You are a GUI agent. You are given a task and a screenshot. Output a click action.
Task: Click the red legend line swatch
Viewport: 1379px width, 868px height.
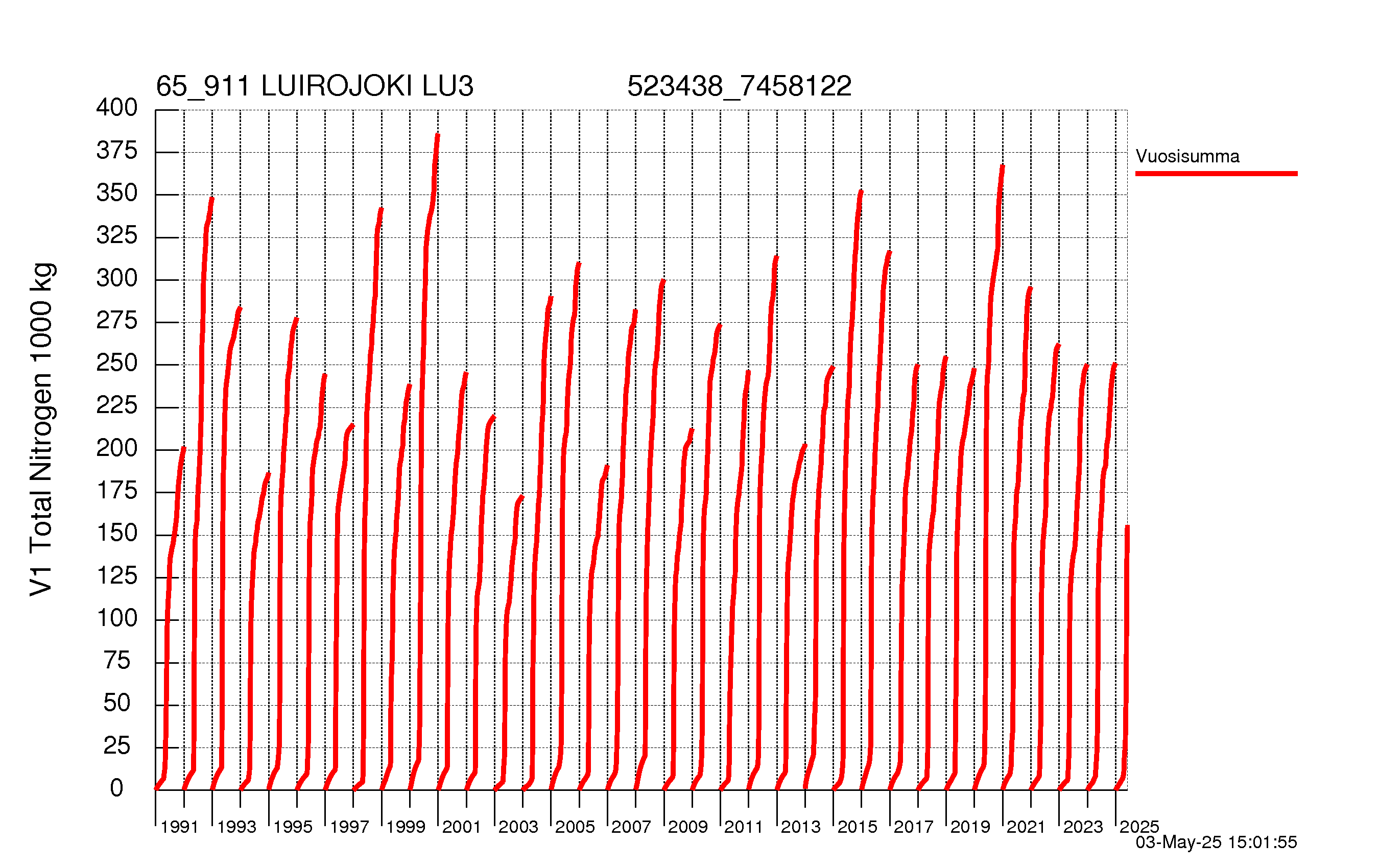click(1217, 174)
